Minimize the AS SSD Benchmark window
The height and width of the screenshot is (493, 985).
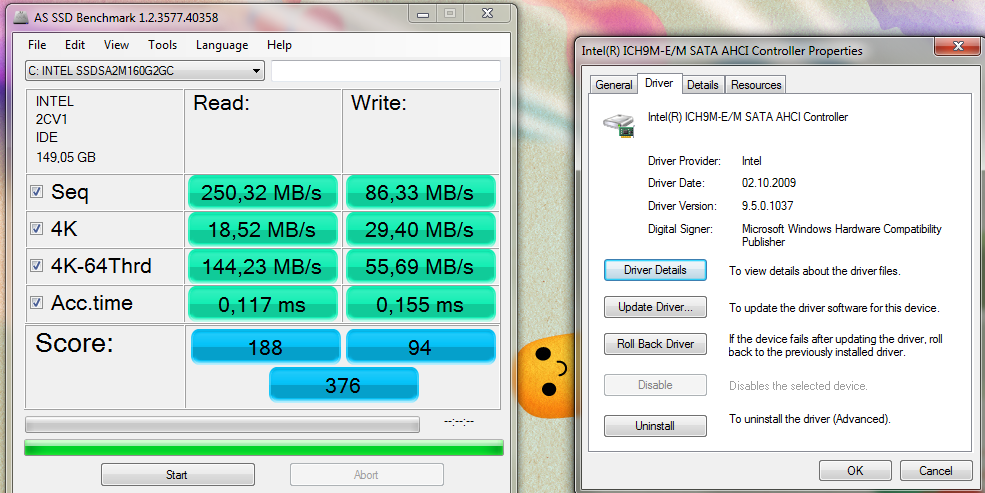pyautogui.click(x=423, y=14)
